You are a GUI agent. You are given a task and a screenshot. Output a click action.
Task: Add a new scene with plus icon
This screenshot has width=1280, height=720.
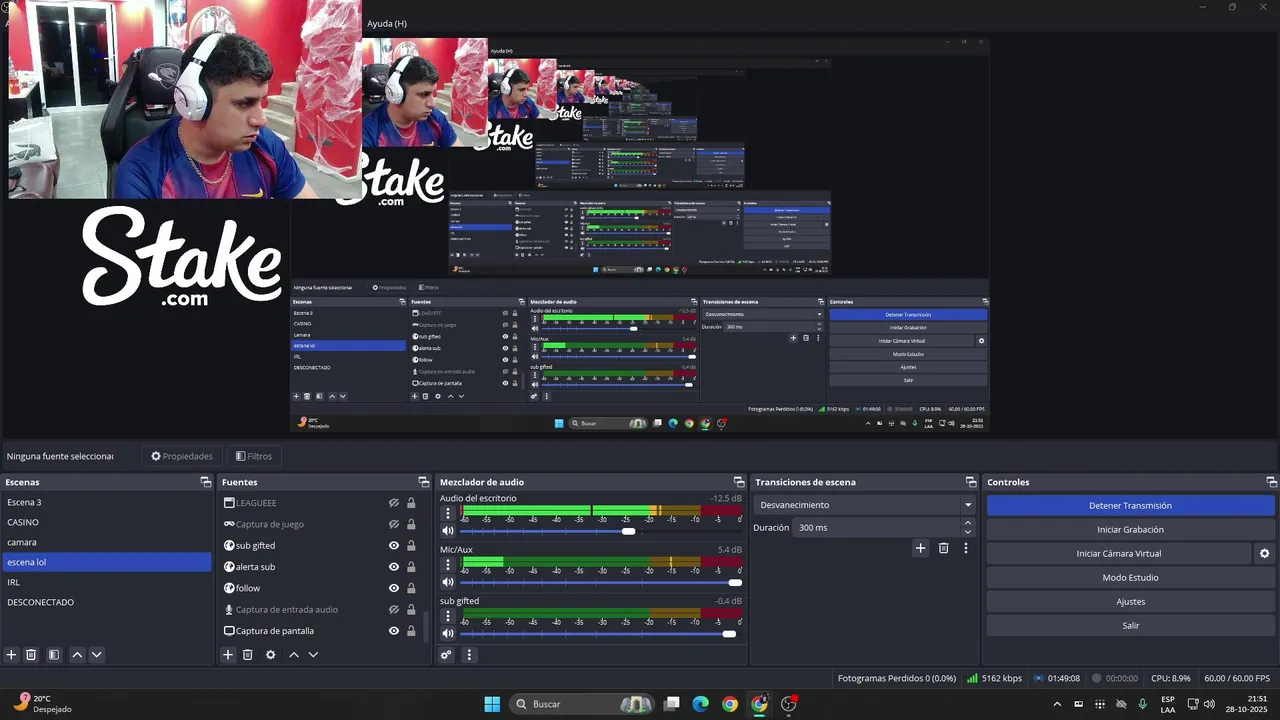12,655
